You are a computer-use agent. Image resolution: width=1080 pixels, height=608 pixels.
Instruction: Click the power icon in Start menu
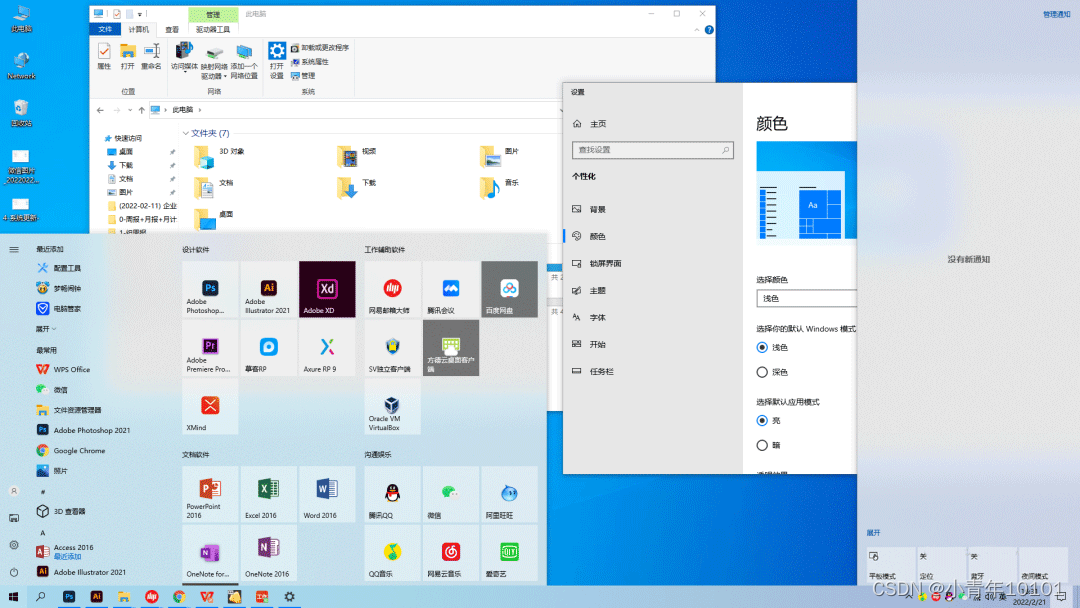click(x=14, y=572)
